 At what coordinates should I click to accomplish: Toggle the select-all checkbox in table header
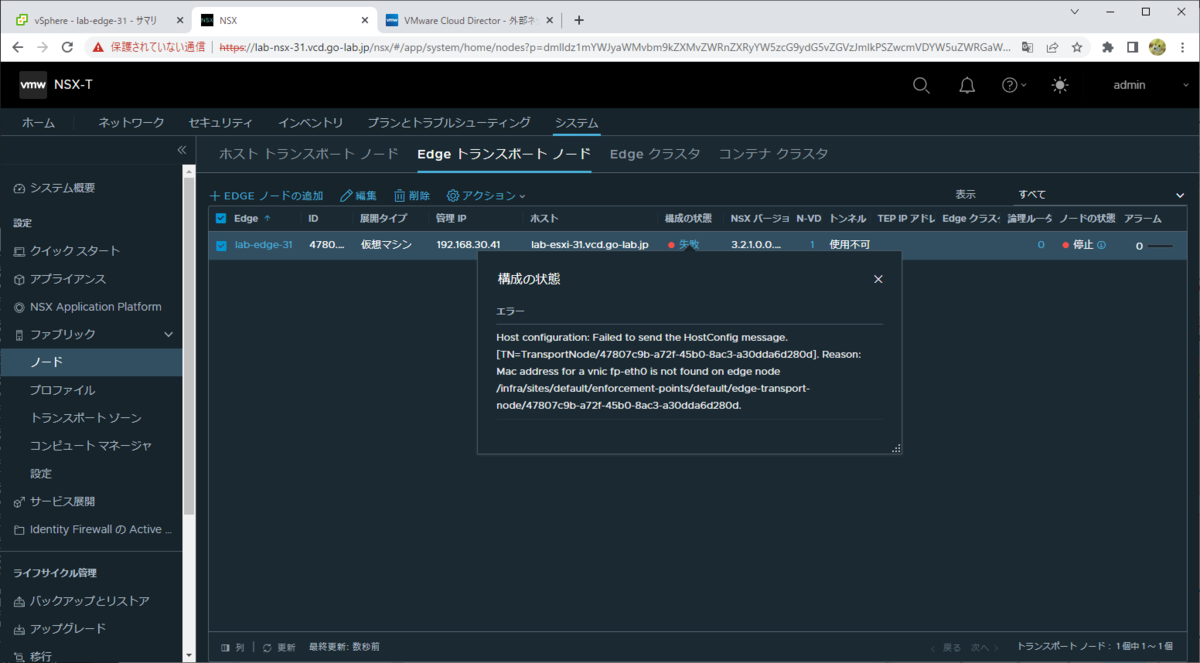(222, 218)
